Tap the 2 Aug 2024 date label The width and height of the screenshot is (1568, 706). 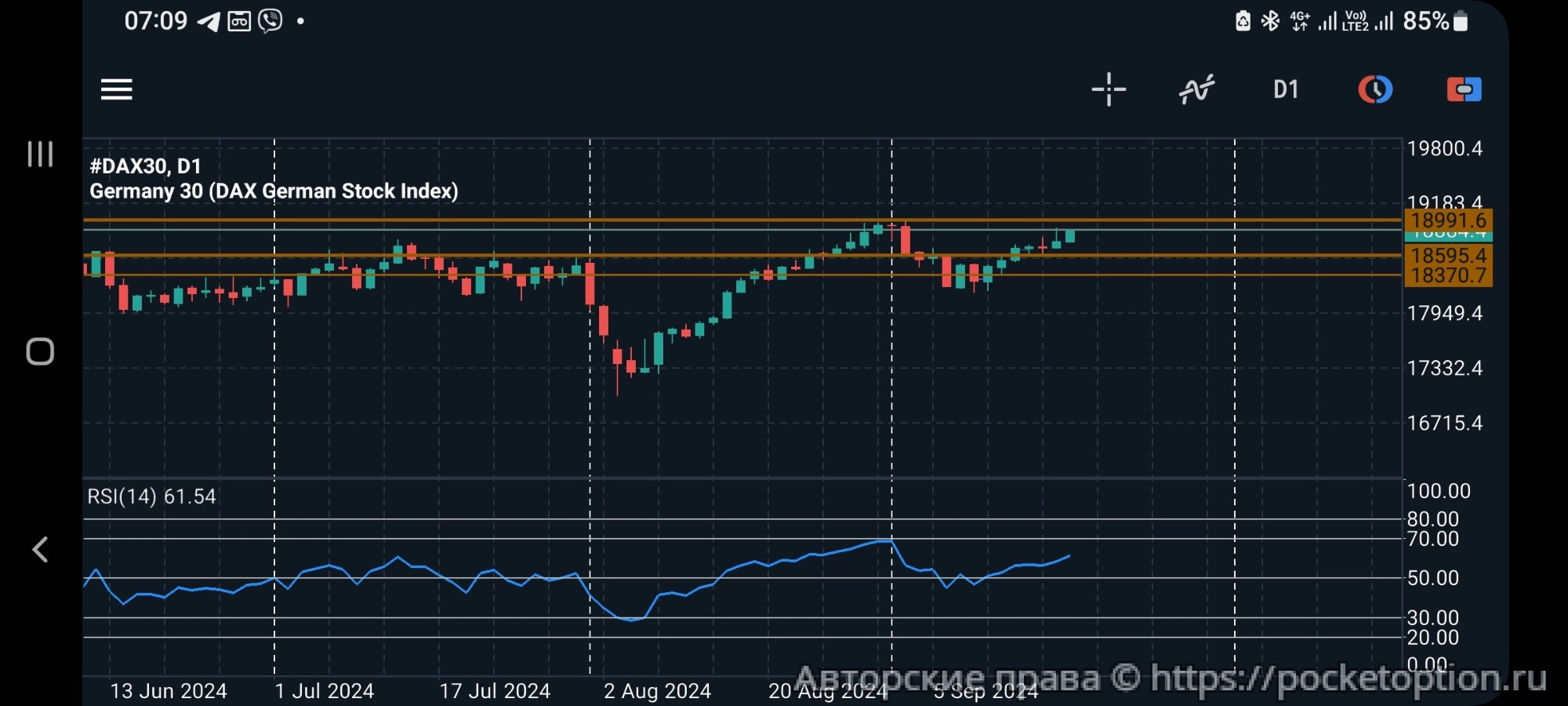tap(657, 691)
